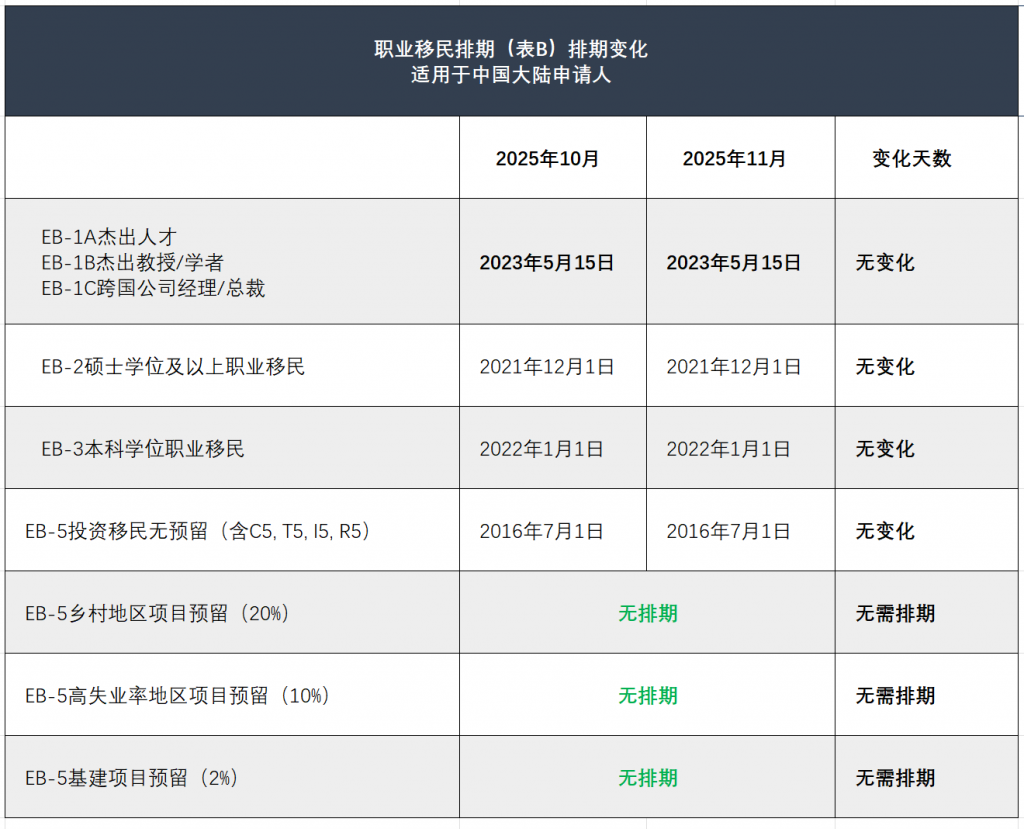Click 无变化 in the EB-5 无预留 row
The height and width of the screenshot is (829, 1024).
885,531
